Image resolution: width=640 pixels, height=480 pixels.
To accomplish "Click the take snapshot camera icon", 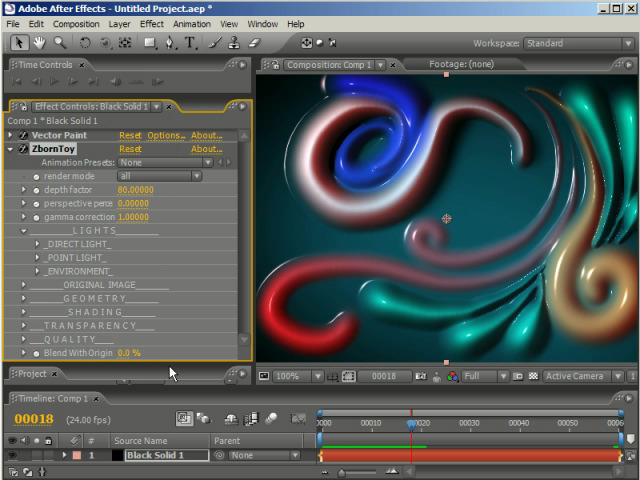I will tap(420, 376).
